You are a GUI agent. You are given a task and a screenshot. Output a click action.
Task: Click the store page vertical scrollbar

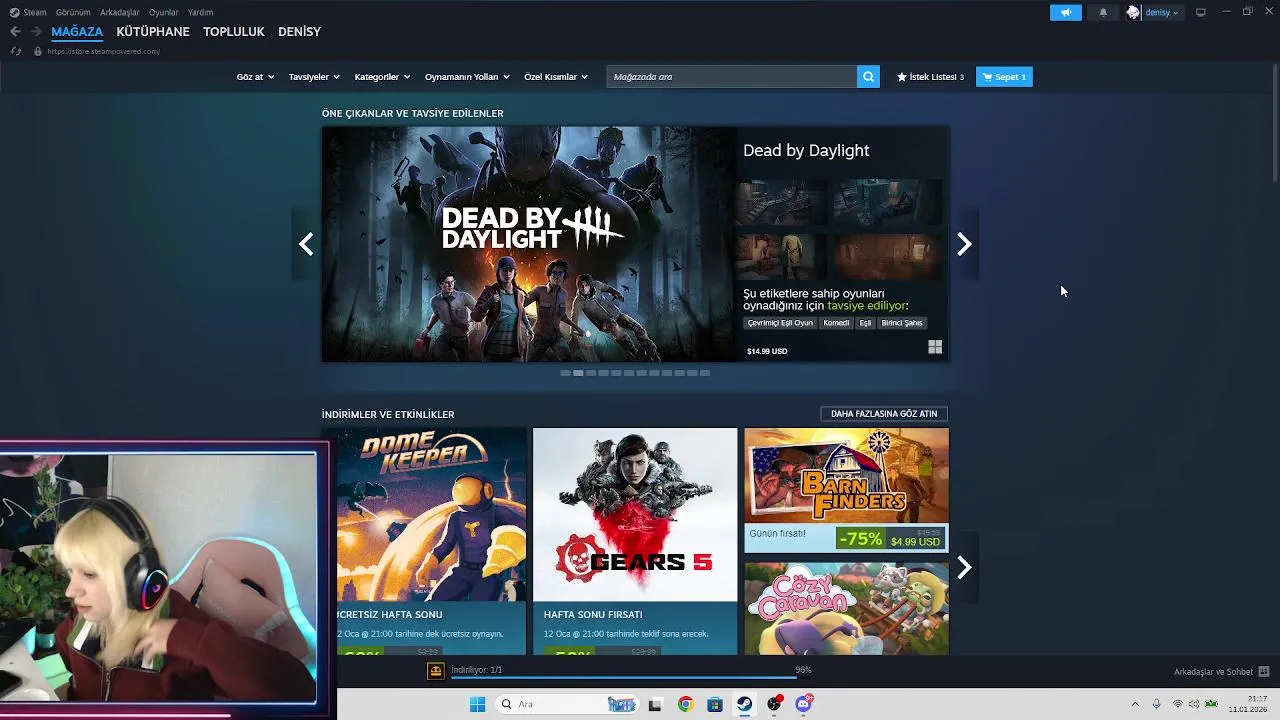point(1274,120)
